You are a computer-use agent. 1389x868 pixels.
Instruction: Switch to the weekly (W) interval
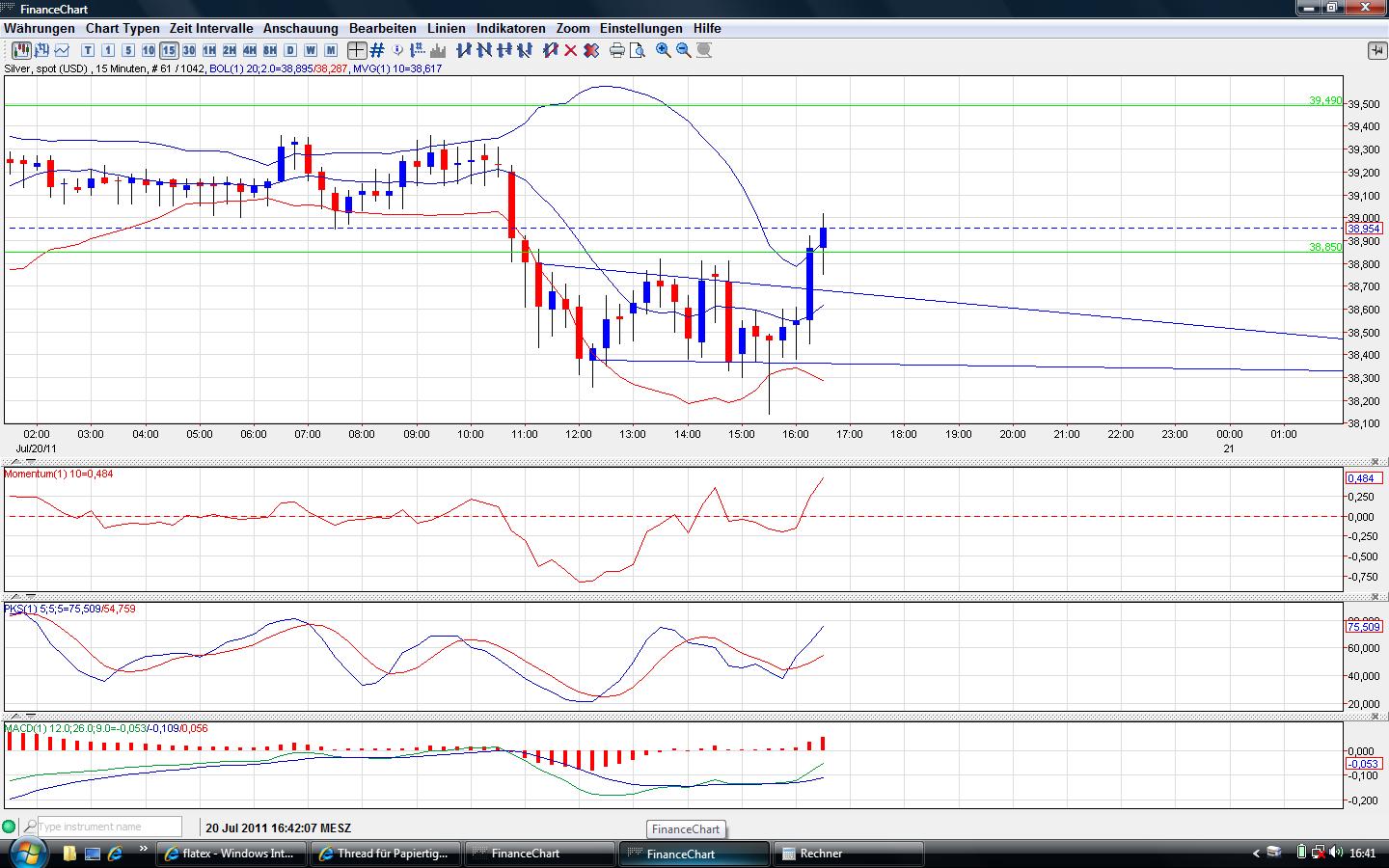pyautogui.click(x=311, y=50)
